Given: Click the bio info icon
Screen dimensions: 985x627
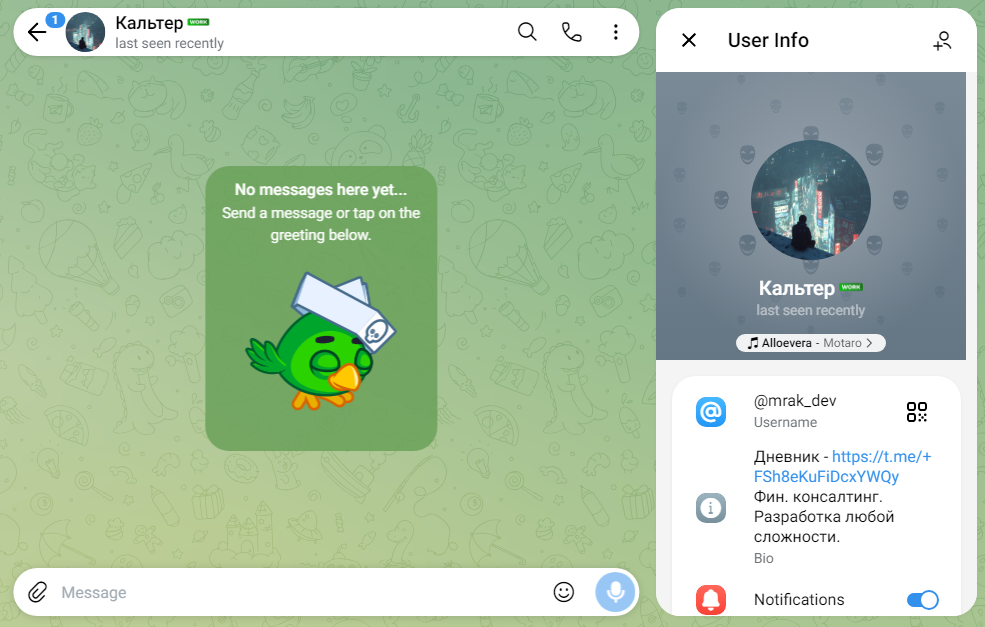Looking at the screenshot, I should [711, 507].
